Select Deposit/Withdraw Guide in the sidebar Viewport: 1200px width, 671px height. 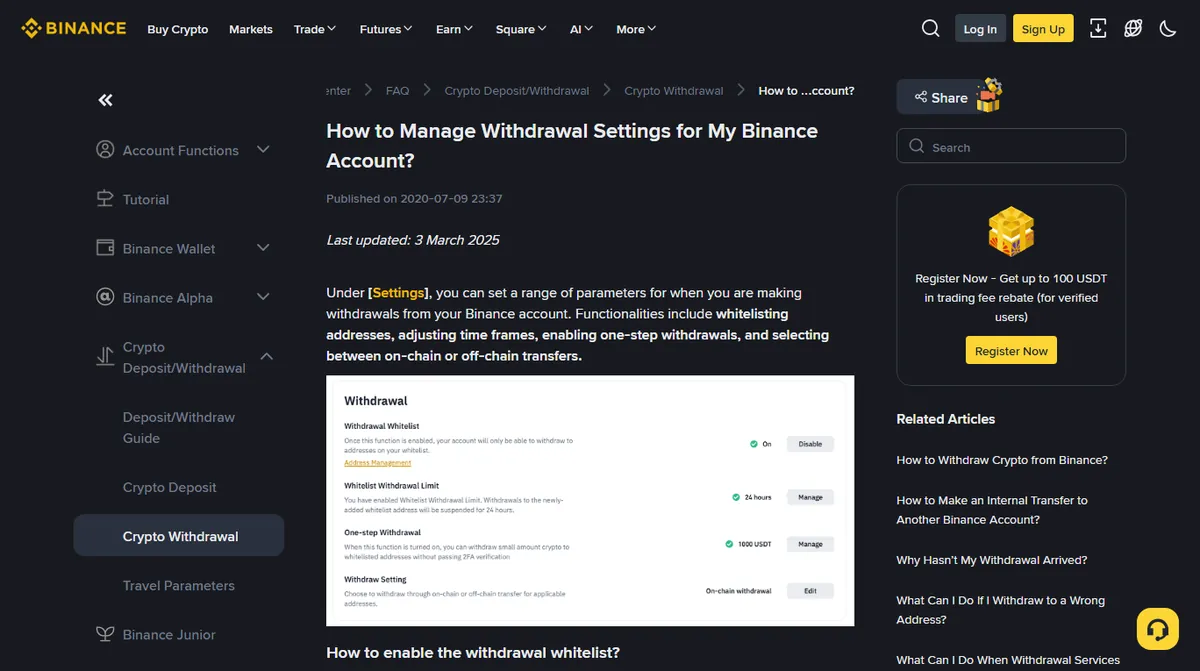(x=179, y=428)
